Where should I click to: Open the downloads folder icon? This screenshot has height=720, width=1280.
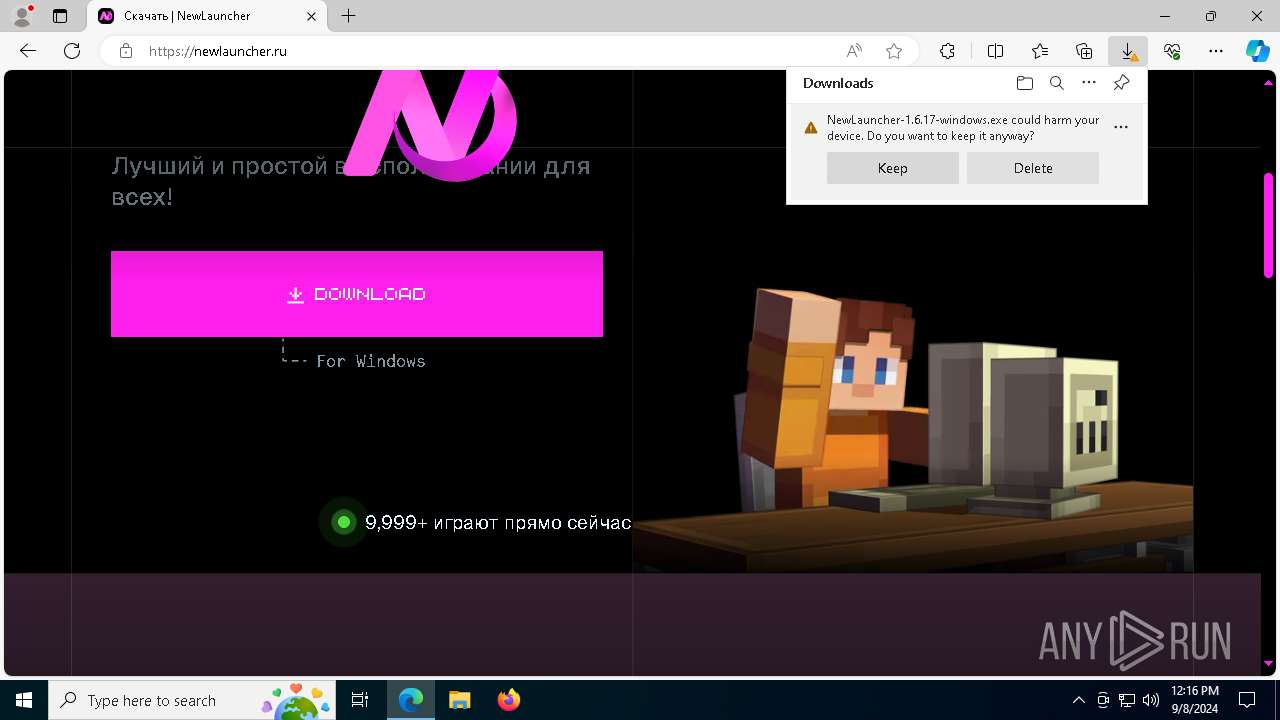pos(1024,83)
